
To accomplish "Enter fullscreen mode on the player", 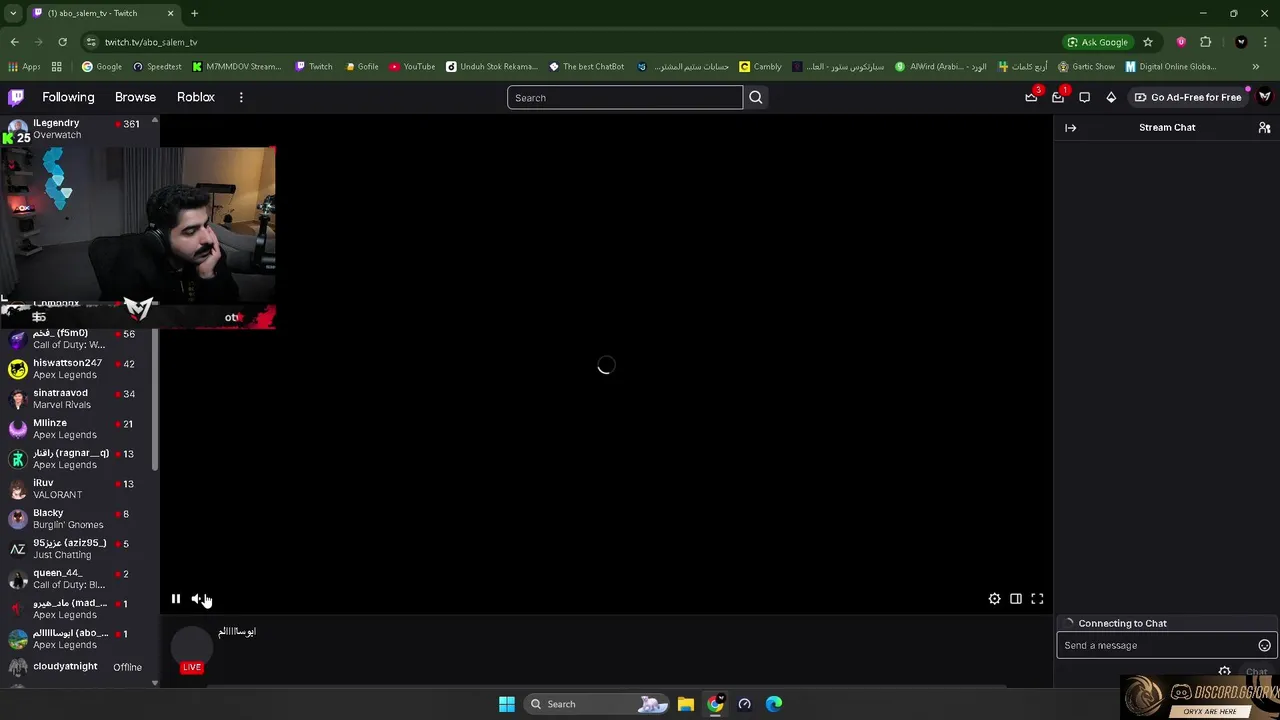I will click(x=1037, y=599).
